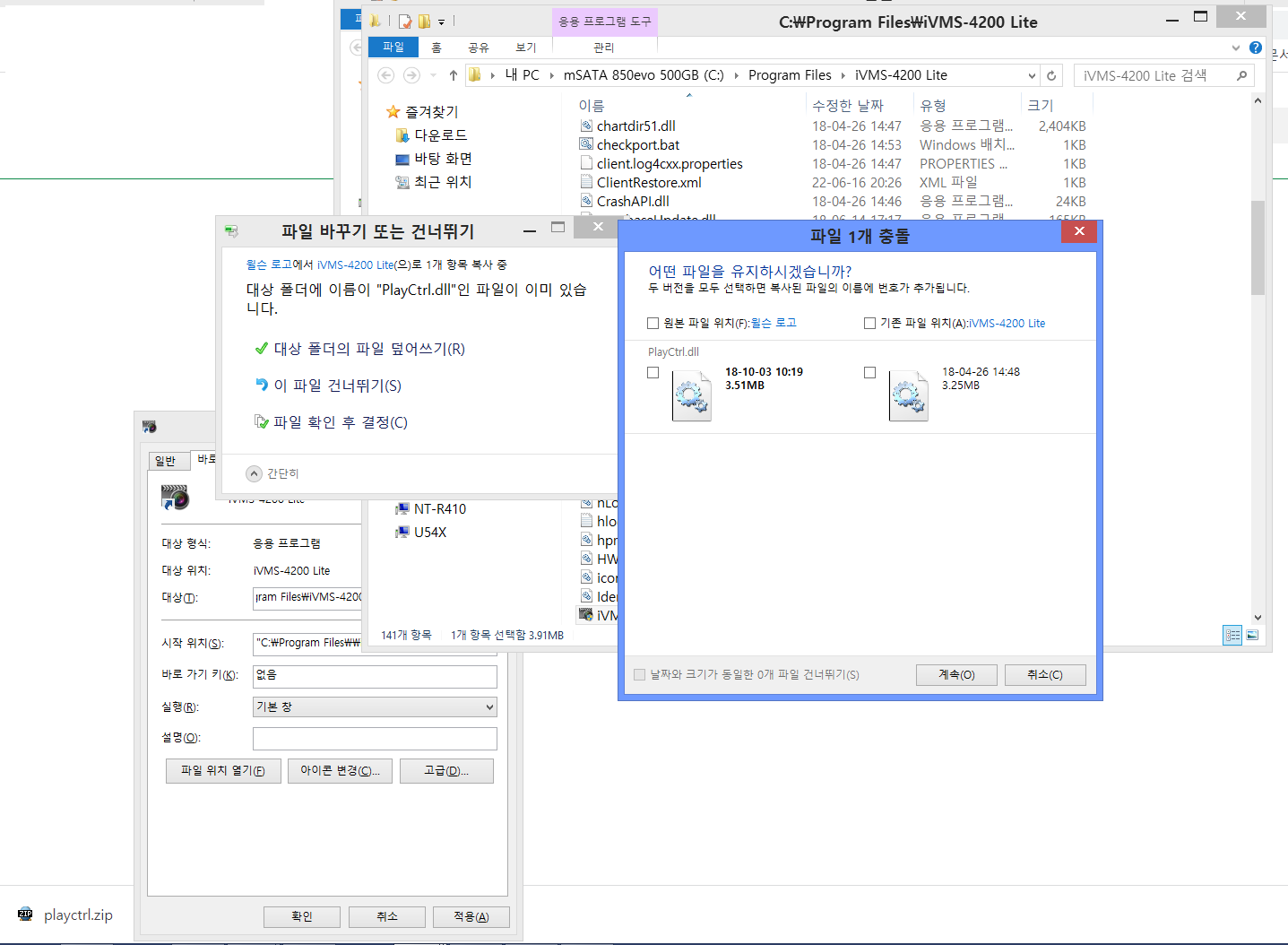Image resolution: width=1288 pixels, height=945 pixels.
Task: Tick the checkbox for the 3.25MB PlayCtrl.dll
Action: [869, 372]
